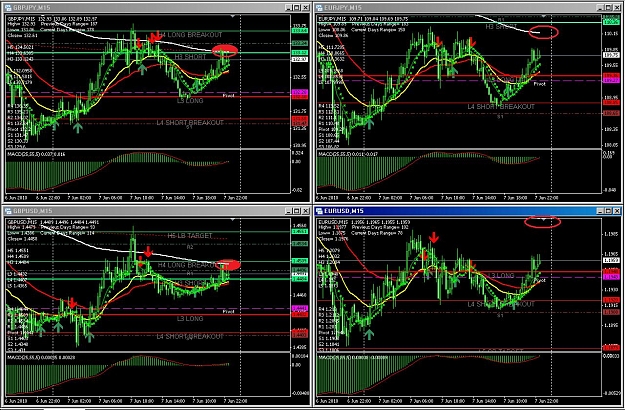Click the EURJPY,M15 chart window icon
The width and height of the screenshot is (625, 410).
click(319, 8)
